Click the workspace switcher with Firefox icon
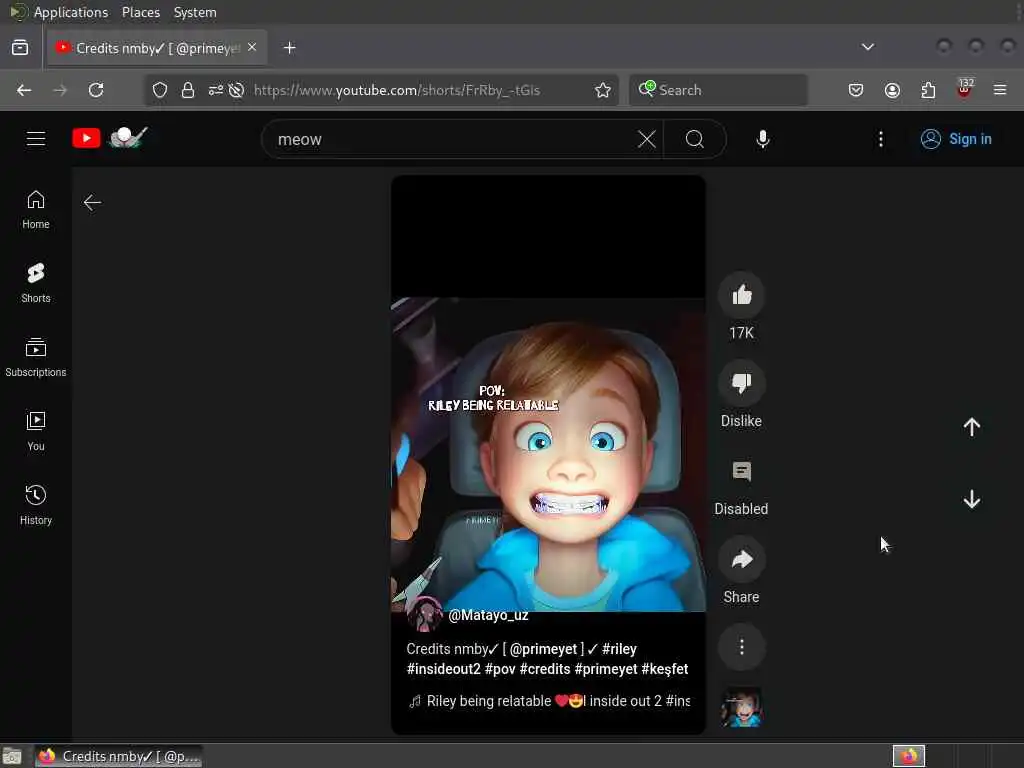1024x768 pixels. click(x=908, y=756)
